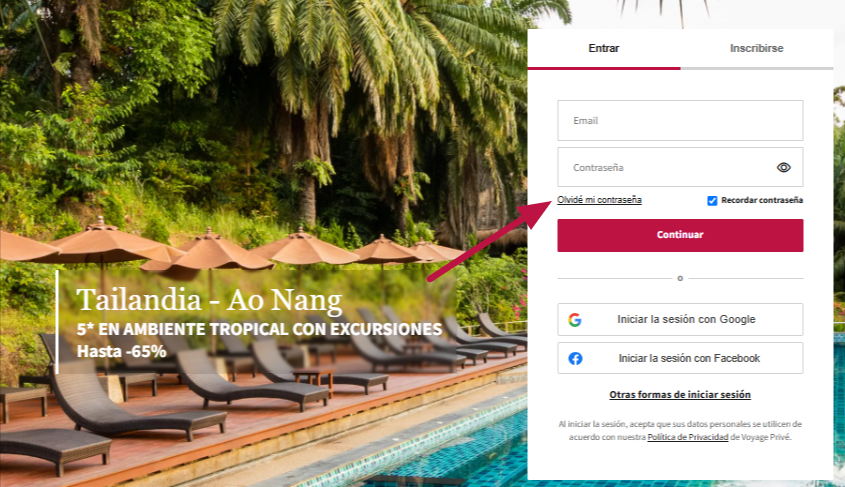Click the red arrow annotation
This screenshot has height=487, width=845.
(489, 240)
